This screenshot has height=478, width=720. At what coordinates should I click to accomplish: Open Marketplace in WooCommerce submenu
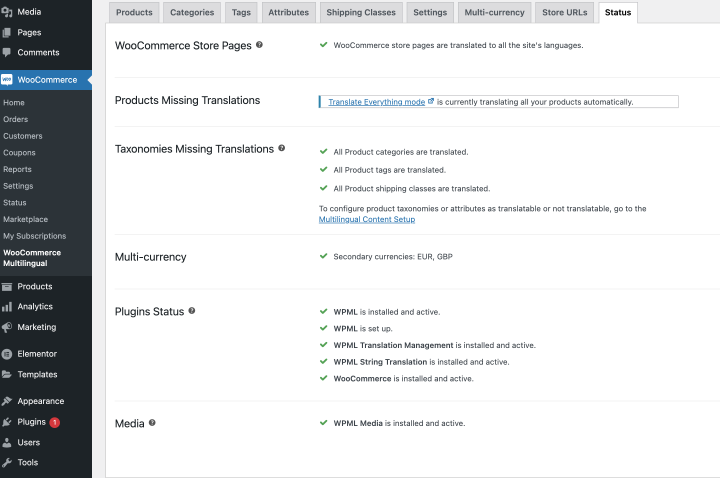(26, 219)
